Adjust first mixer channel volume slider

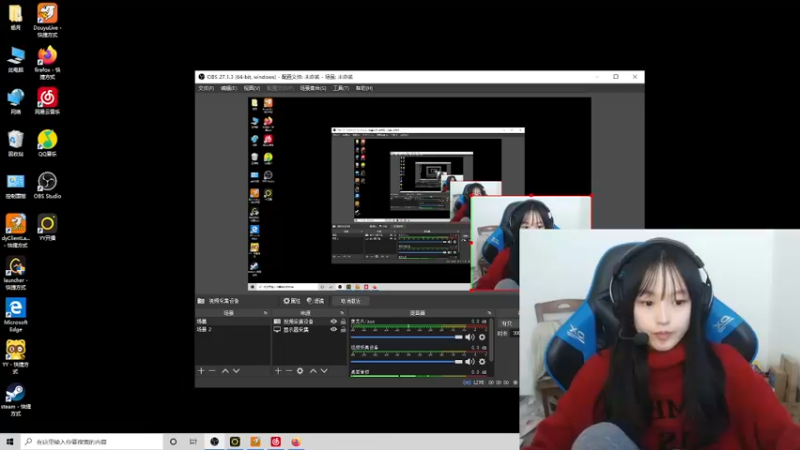pos(407,337)
